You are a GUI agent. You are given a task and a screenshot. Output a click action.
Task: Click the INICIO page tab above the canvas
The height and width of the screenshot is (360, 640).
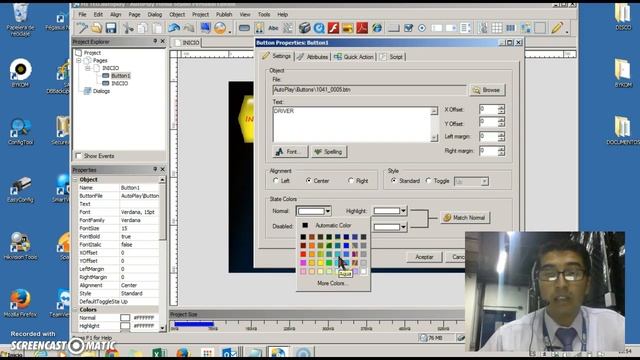(187, 42)
